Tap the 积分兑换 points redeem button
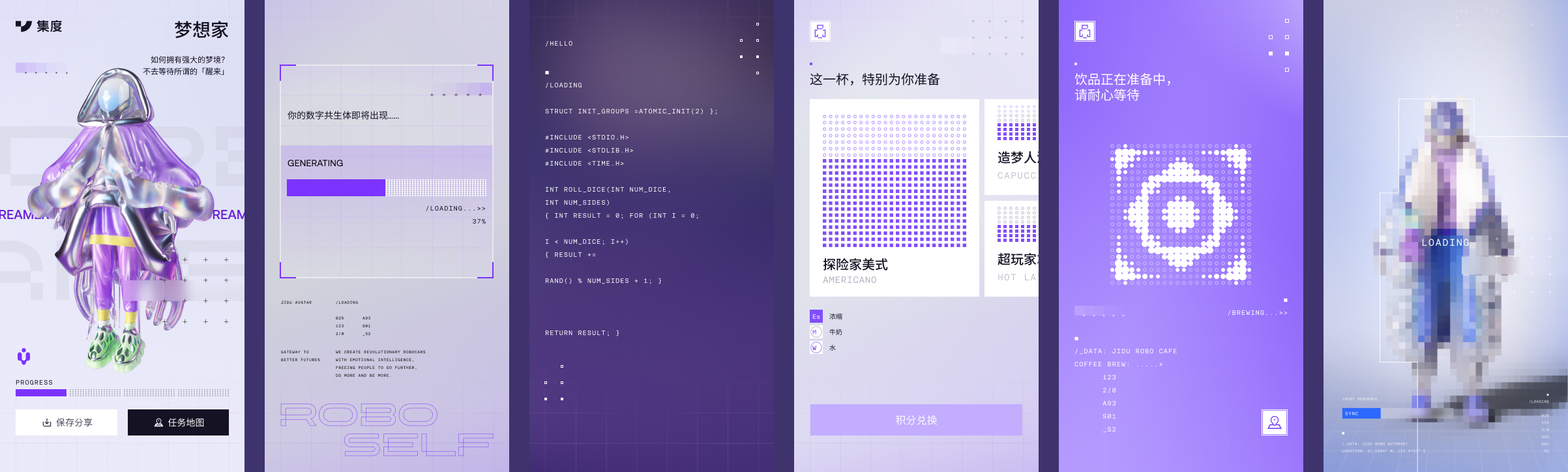The height and width of the screenshot is (472, 1568). [x=916, y=420]
